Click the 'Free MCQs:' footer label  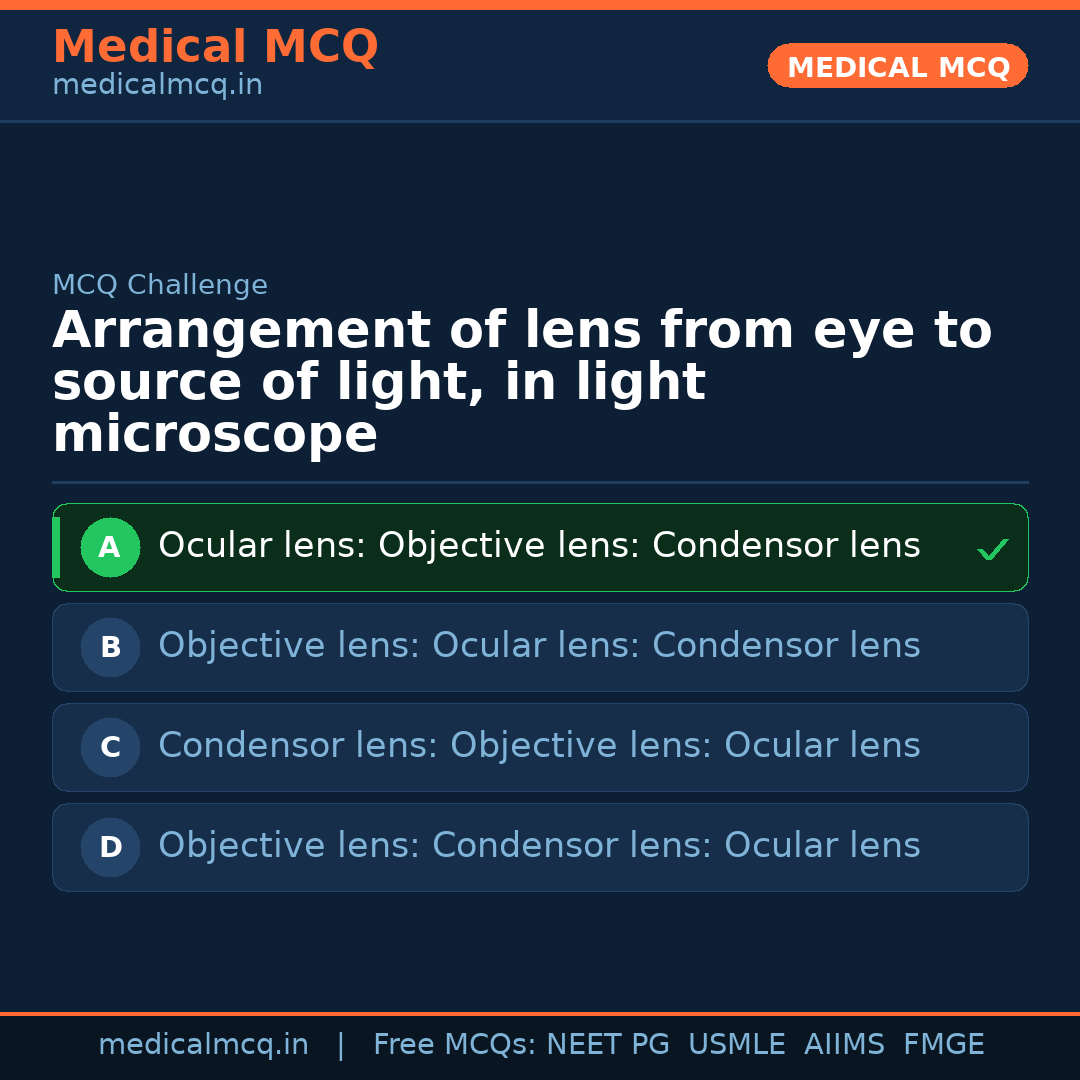click(454, 1045)
